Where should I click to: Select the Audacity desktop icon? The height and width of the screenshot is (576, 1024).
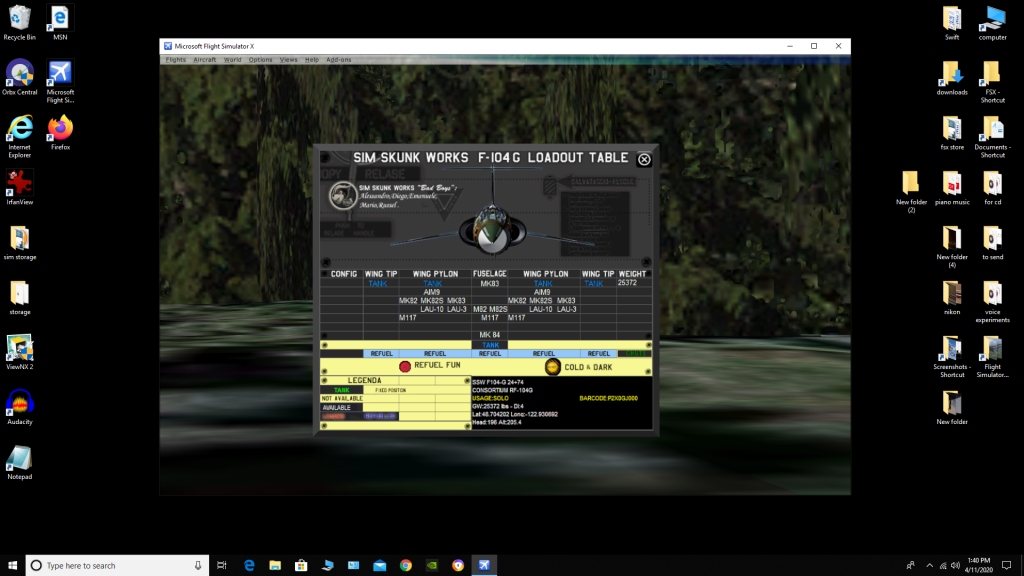(x=20, y=407)
